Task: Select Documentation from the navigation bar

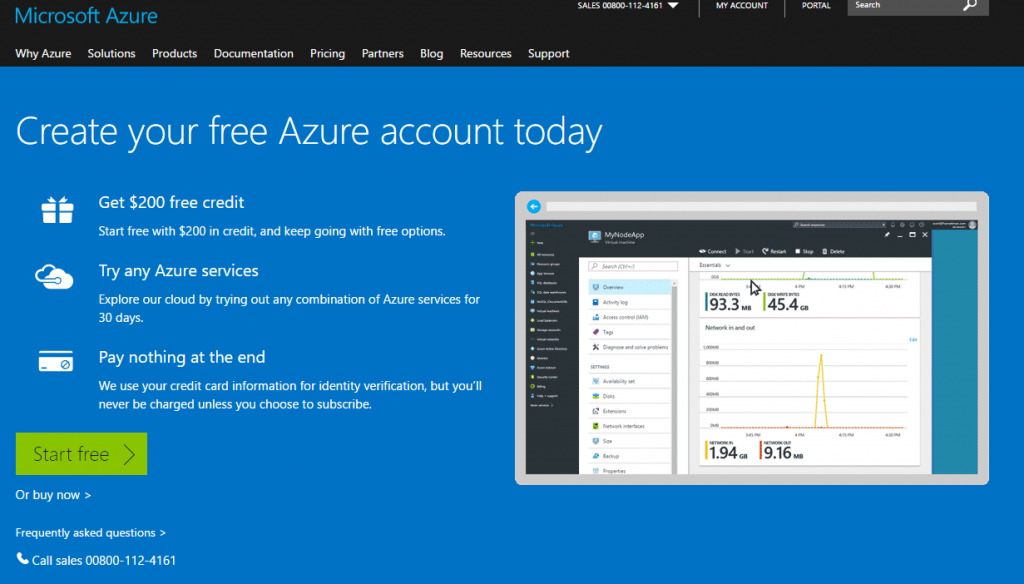Action: tap(253, 54)
